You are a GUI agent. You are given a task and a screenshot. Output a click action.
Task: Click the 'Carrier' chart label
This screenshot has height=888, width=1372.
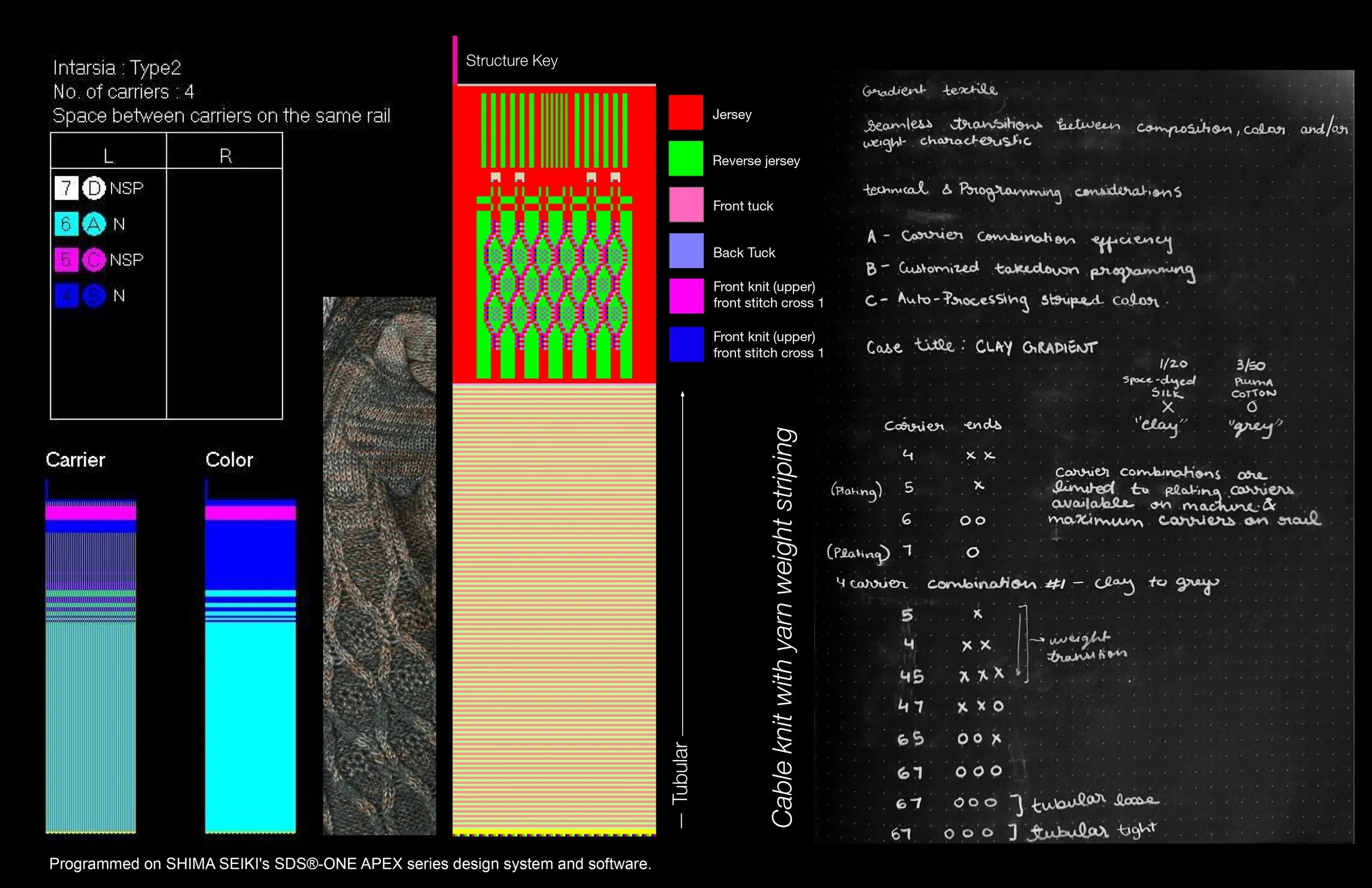76,459
